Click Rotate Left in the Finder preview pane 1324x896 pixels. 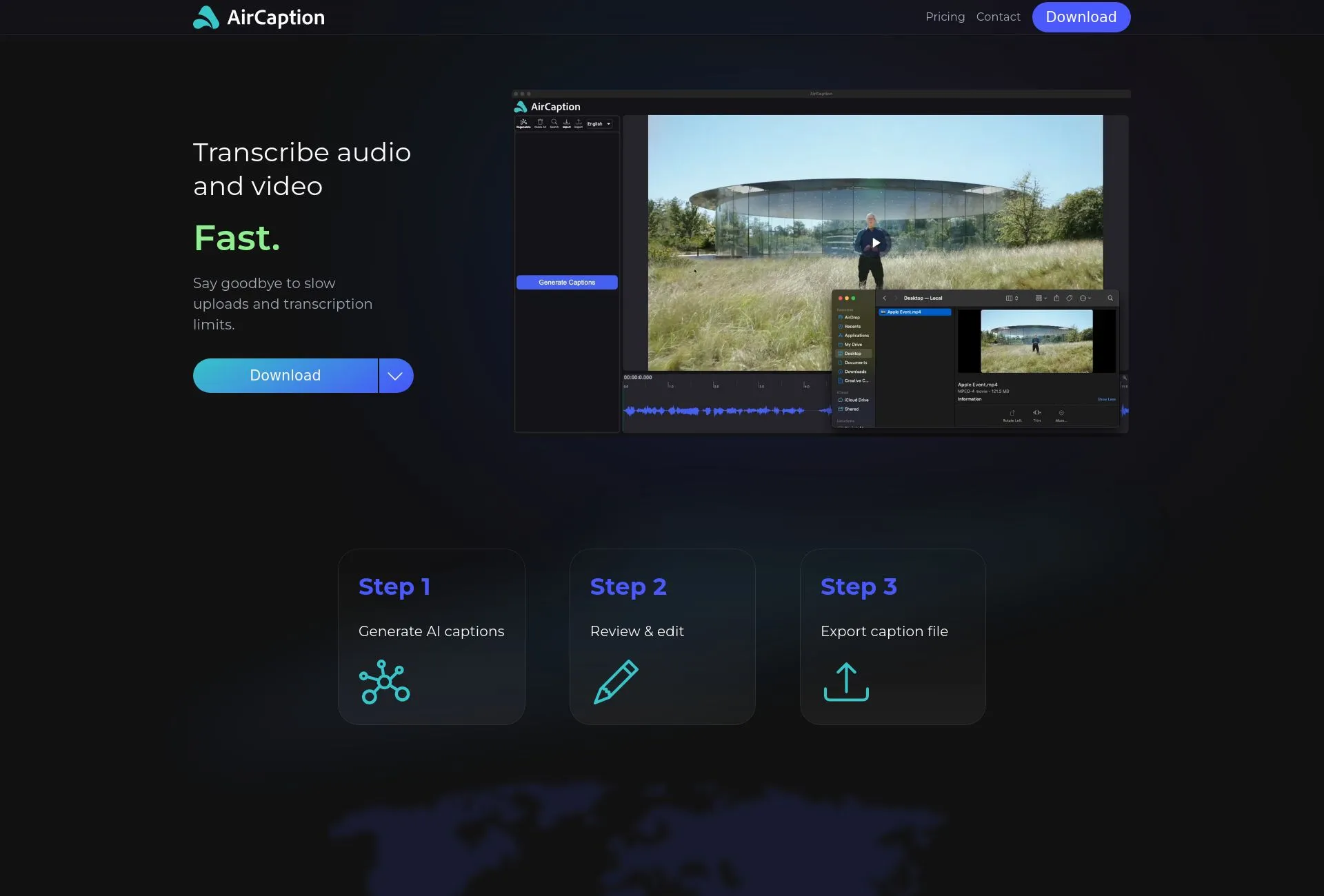1012,416
